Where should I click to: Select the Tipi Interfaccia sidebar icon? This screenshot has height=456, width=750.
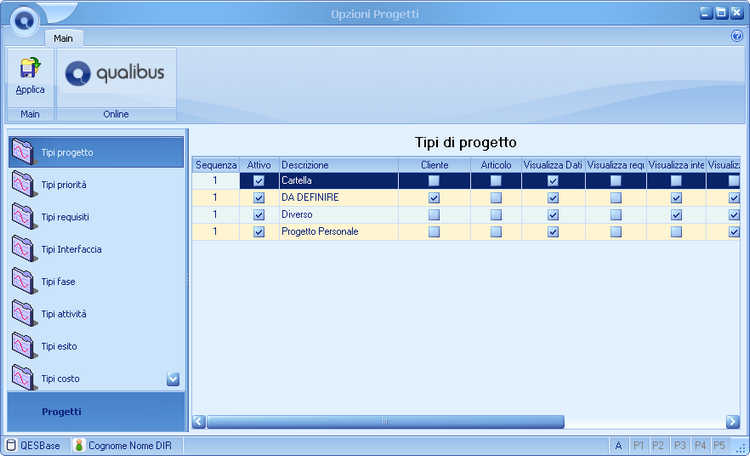click(23, 249)
